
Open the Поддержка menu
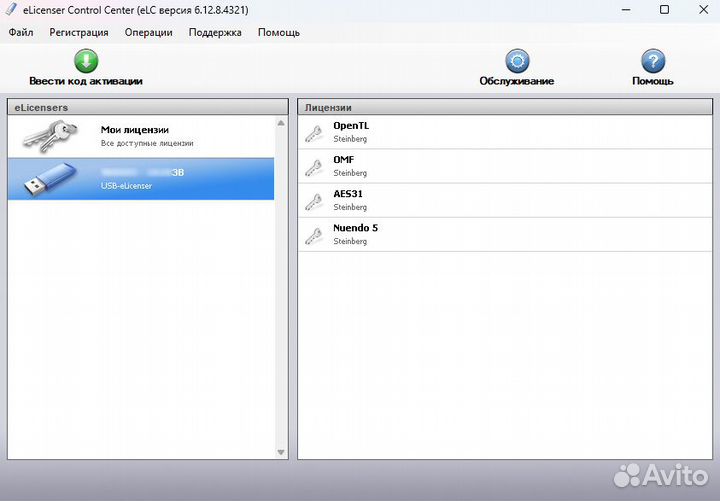[x=215, y=33]
